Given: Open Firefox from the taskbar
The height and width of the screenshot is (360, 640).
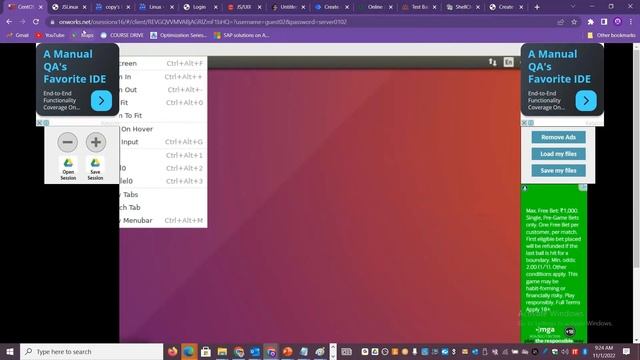Looking at the screenshot, I should point(172,351).
